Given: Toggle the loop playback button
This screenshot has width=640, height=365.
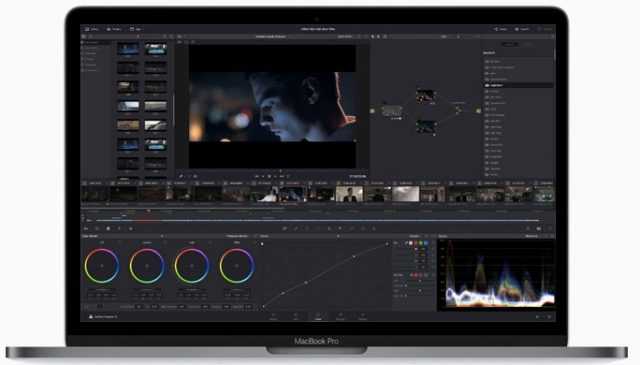Looking at the screenshot, I should pyautogui.click(x=288, y=176).
